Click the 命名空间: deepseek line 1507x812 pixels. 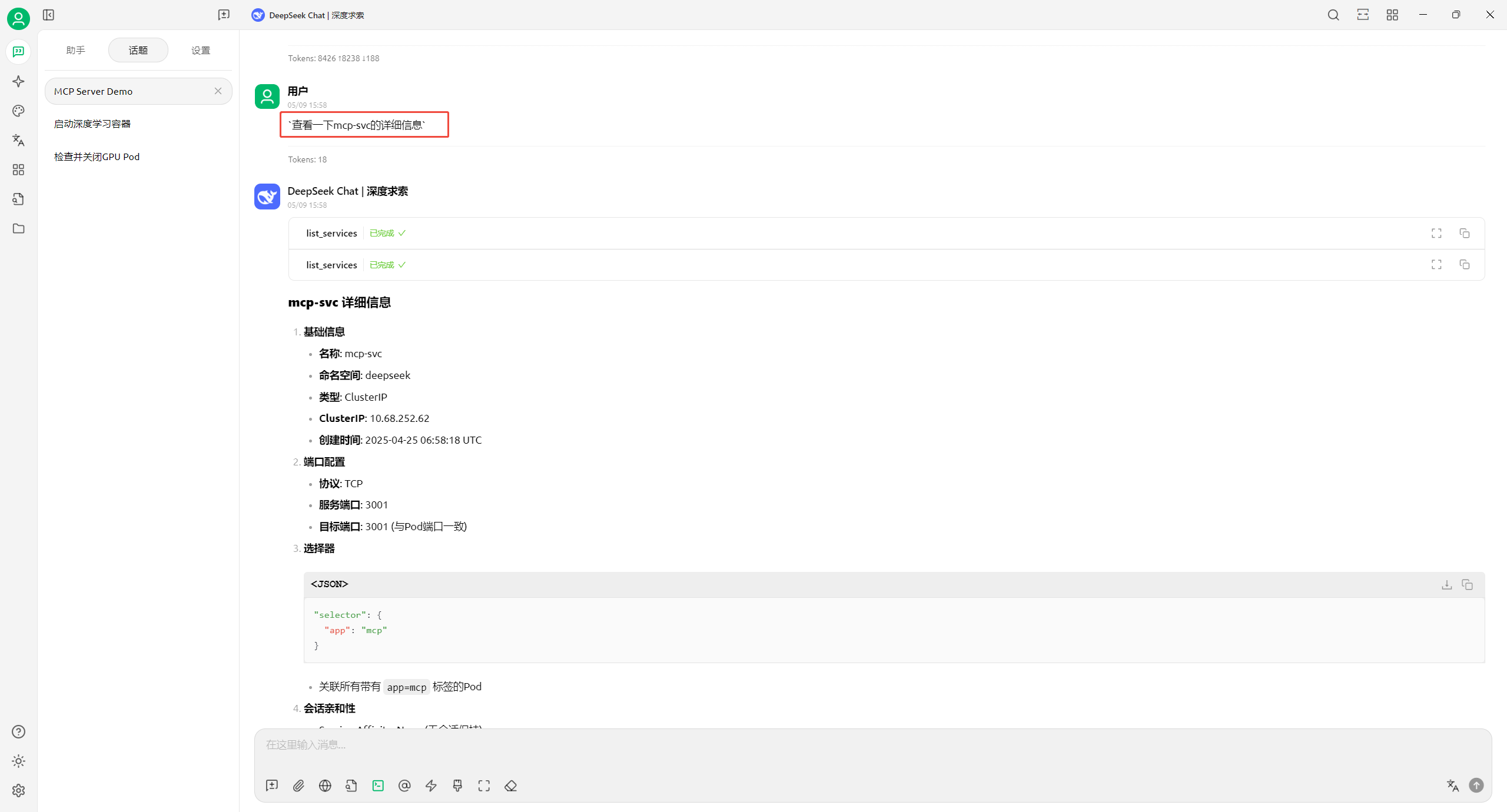(x=364, y=375)
